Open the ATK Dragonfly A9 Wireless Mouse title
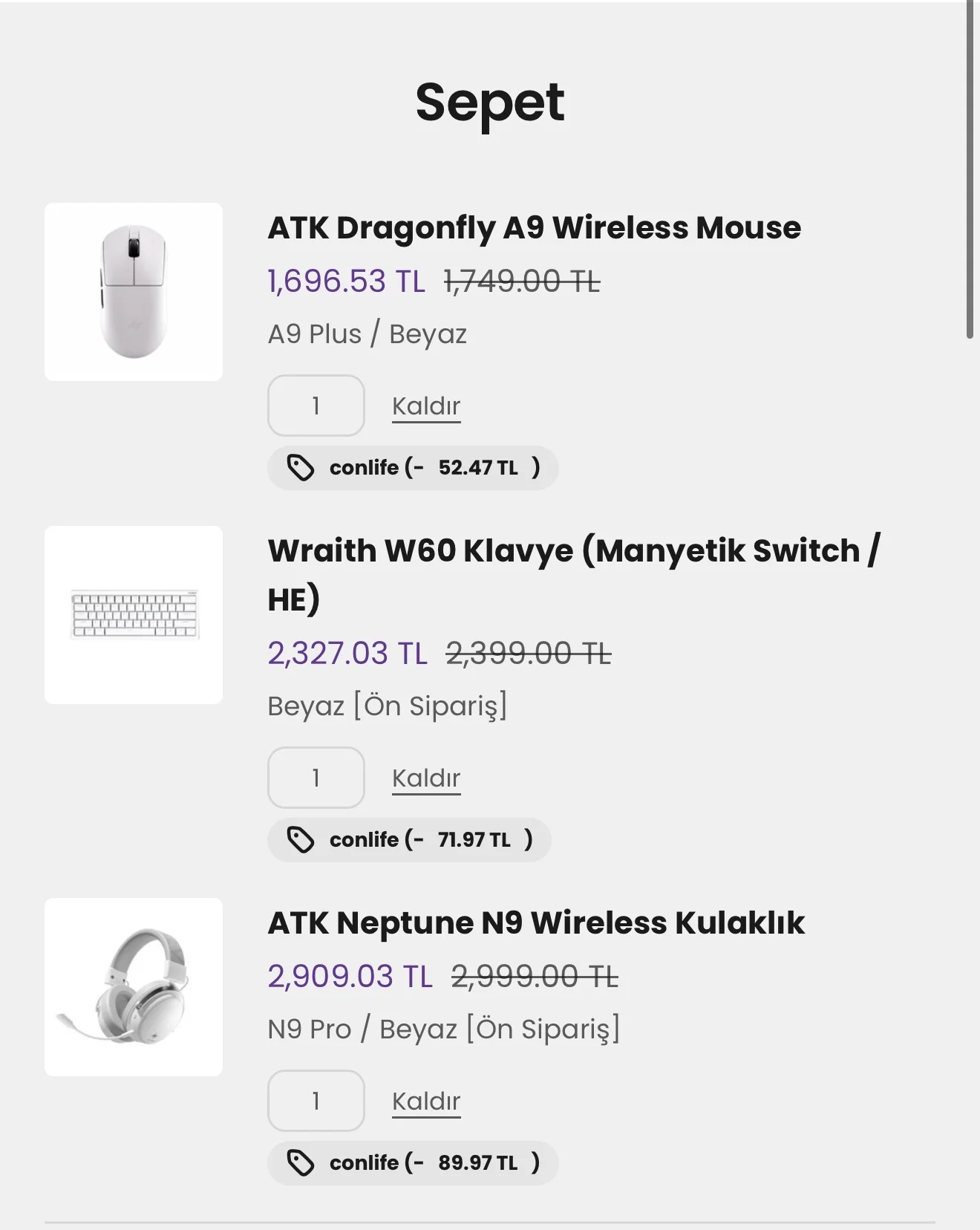The width and height of the screenshot is (980, 1230). [x=535, y=228]
